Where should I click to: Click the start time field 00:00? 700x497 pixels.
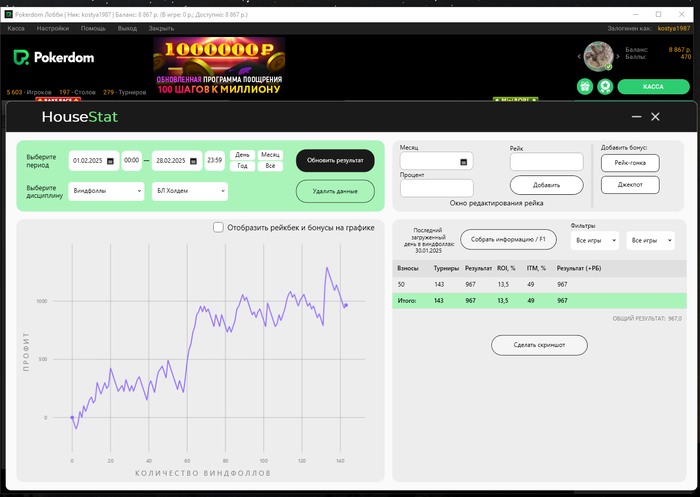131,161
